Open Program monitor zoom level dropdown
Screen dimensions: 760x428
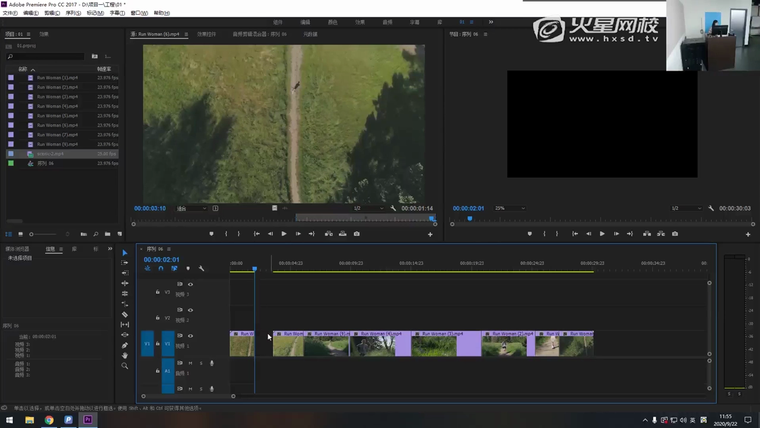click(511, 208)
